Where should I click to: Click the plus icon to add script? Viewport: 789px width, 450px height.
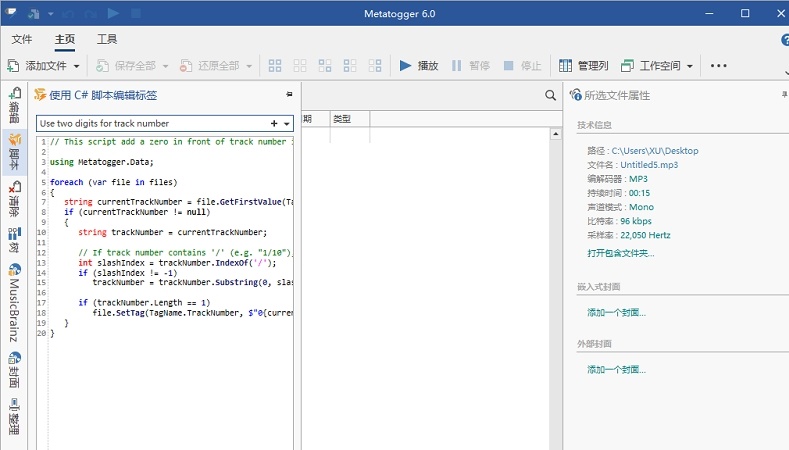pos(274,123)
